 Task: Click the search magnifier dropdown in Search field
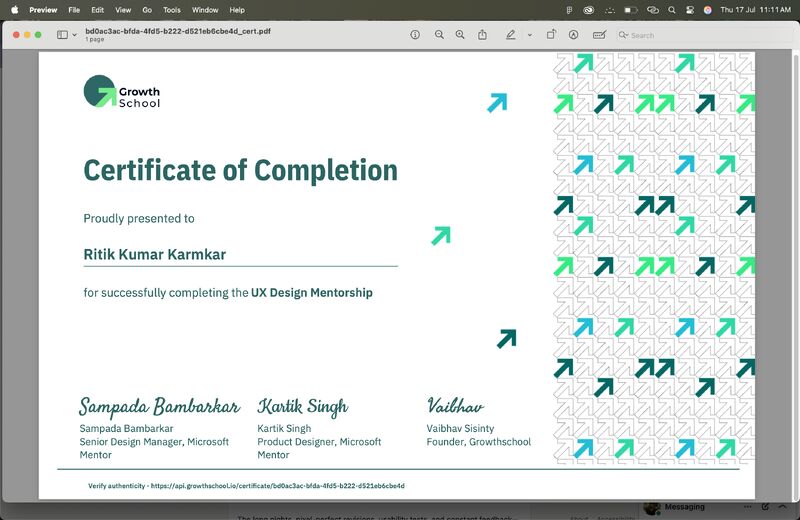click(x=623, y=35)
